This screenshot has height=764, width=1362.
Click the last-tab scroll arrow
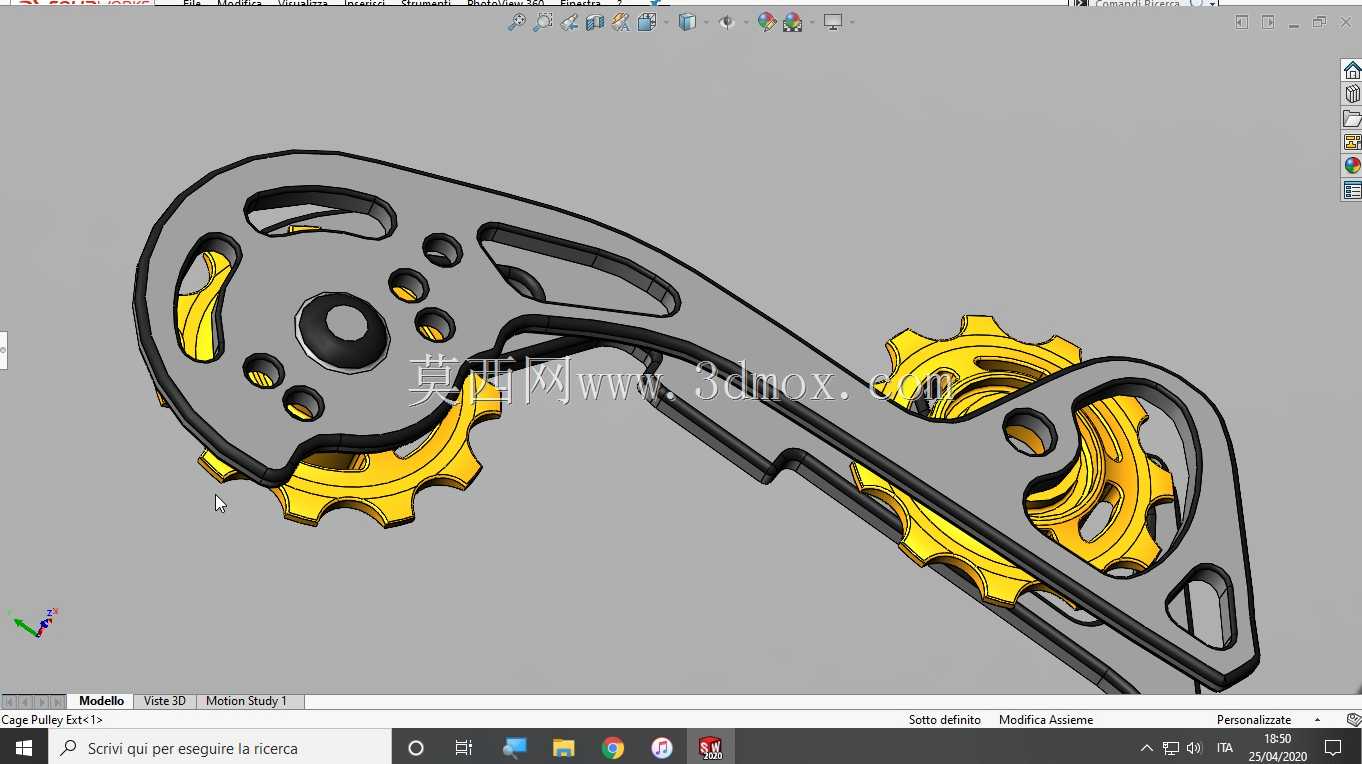(57, 702)
